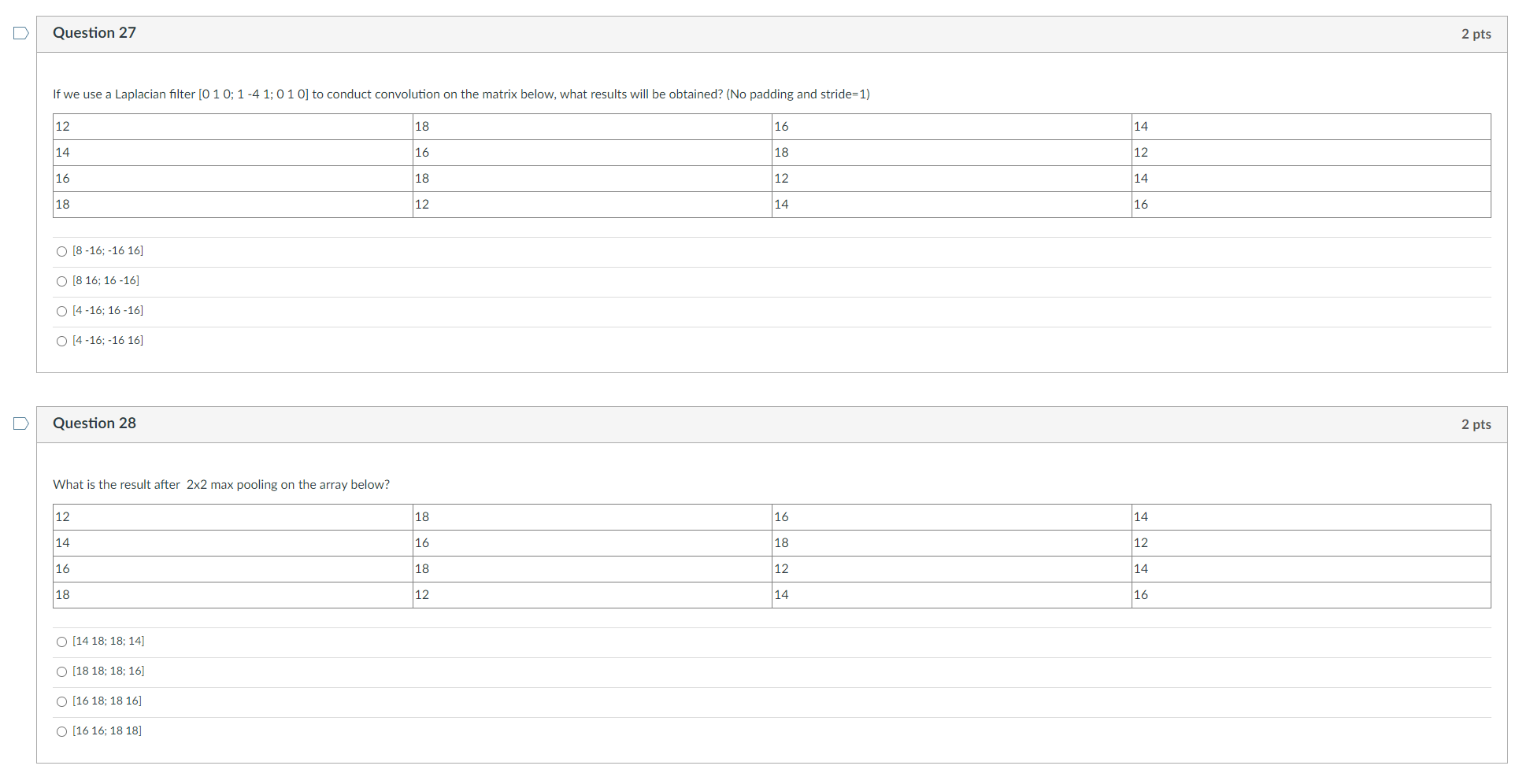Click the Laplacian filter question text
This screenshot has height=784, width=1530.
tap(461, 94)
